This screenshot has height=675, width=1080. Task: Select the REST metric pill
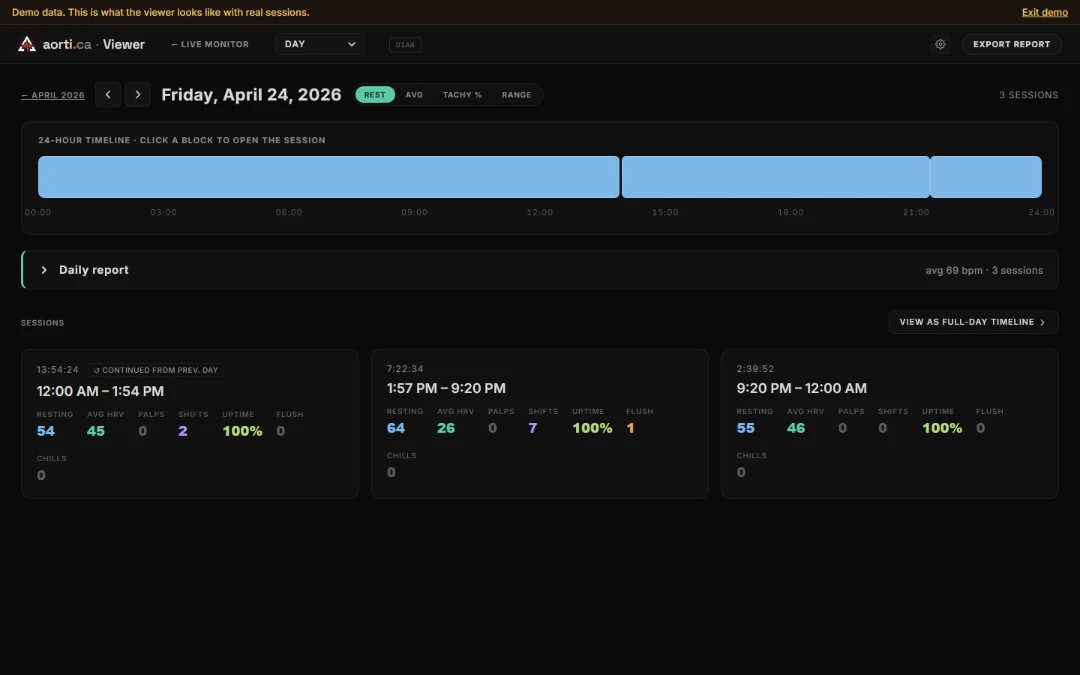tap(375, 94)
